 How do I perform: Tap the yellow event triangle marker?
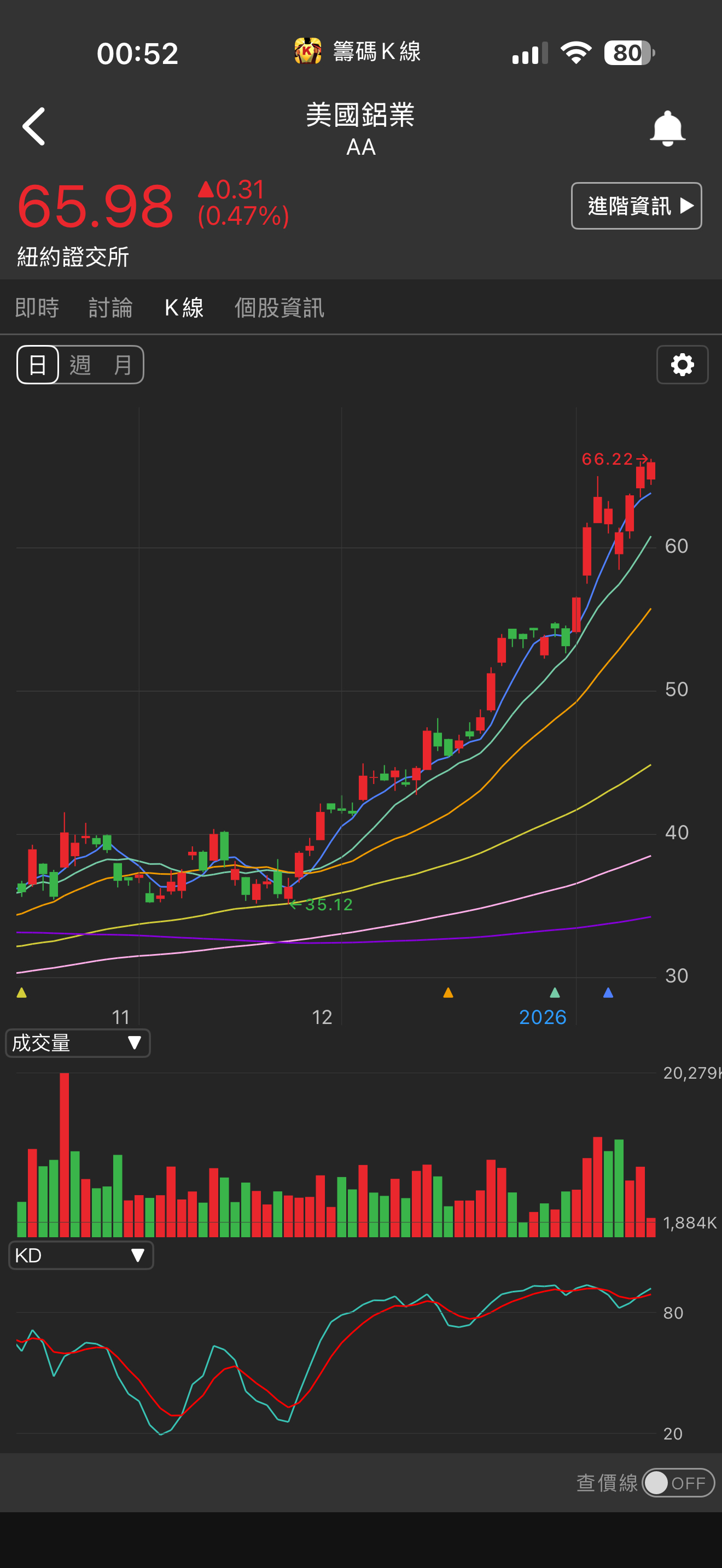click(x=22, y=993)
